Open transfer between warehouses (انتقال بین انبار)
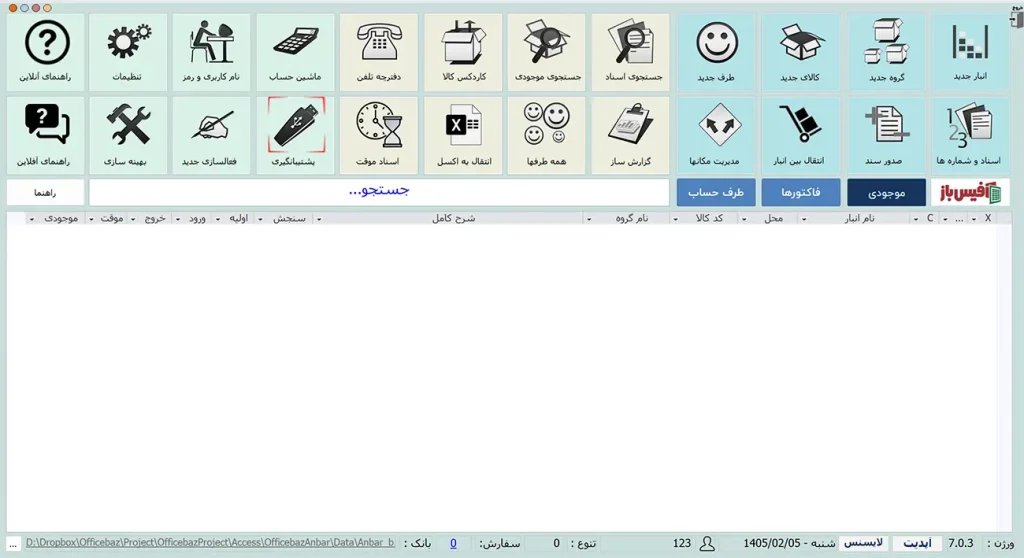Screen dimensions: 1024x558 (800, 135)
